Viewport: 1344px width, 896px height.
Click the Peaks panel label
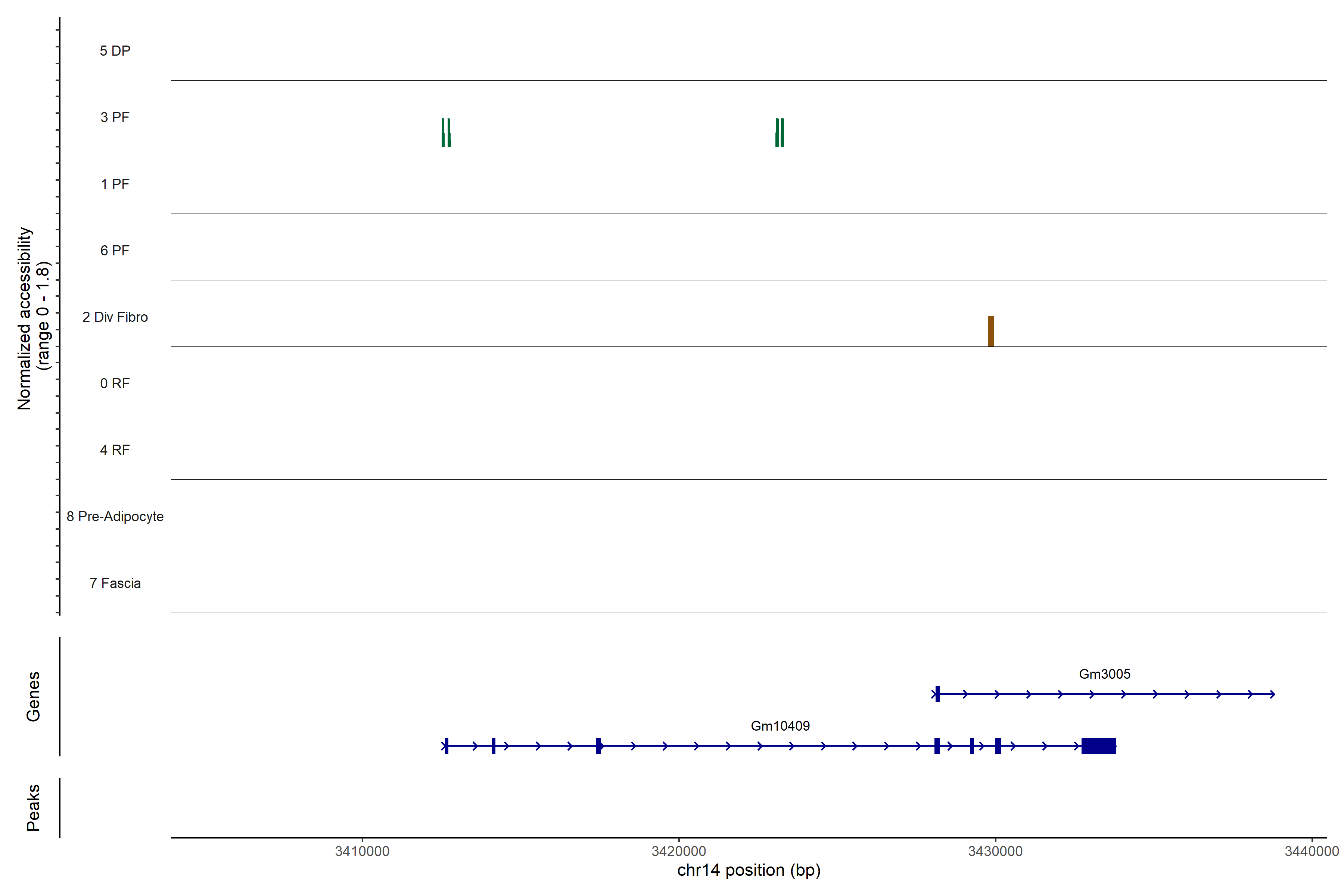pyautogui.click(x=33, y=807)
